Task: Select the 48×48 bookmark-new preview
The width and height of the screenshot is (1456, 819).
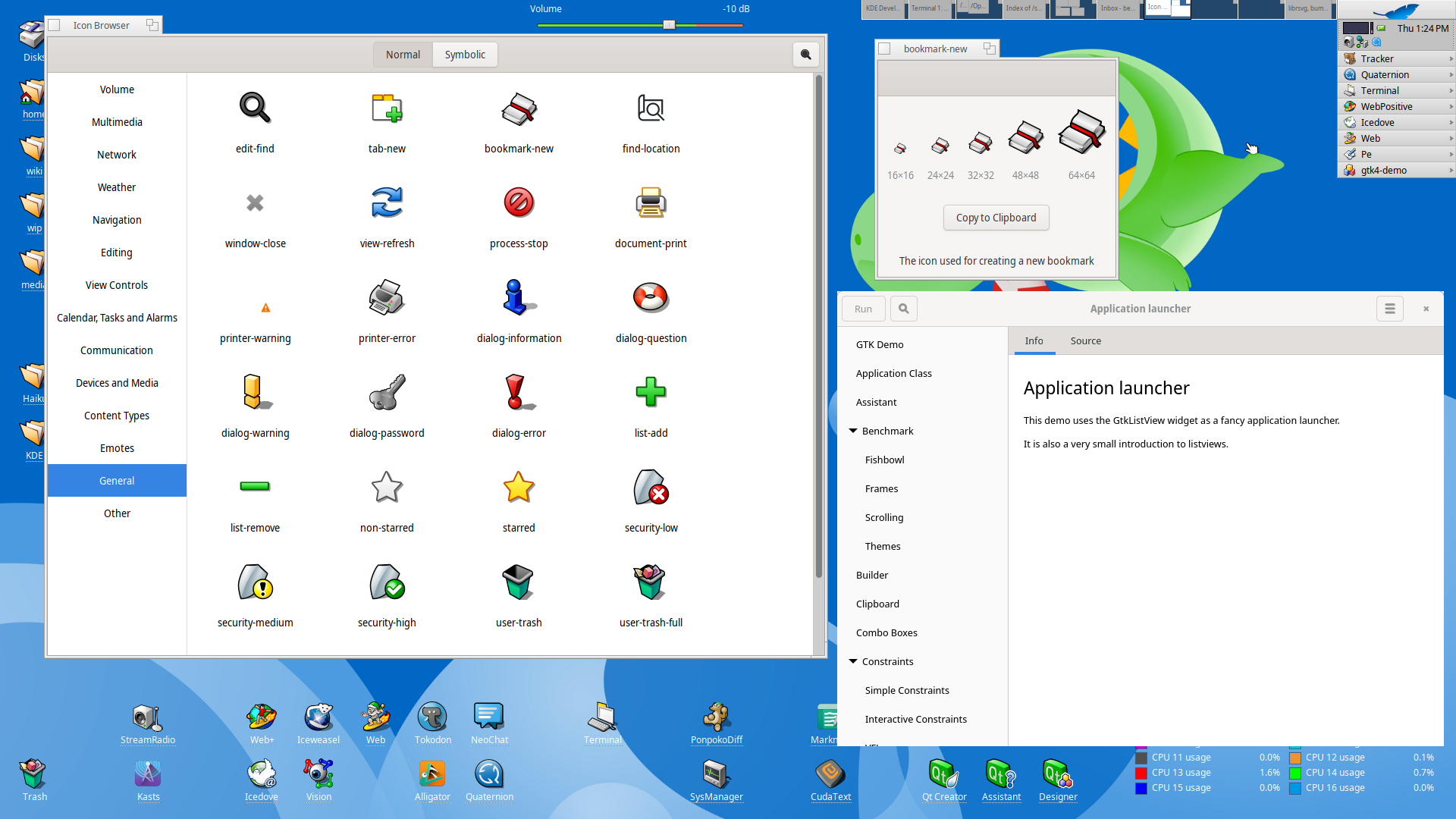Action: tap(1025, 139)
